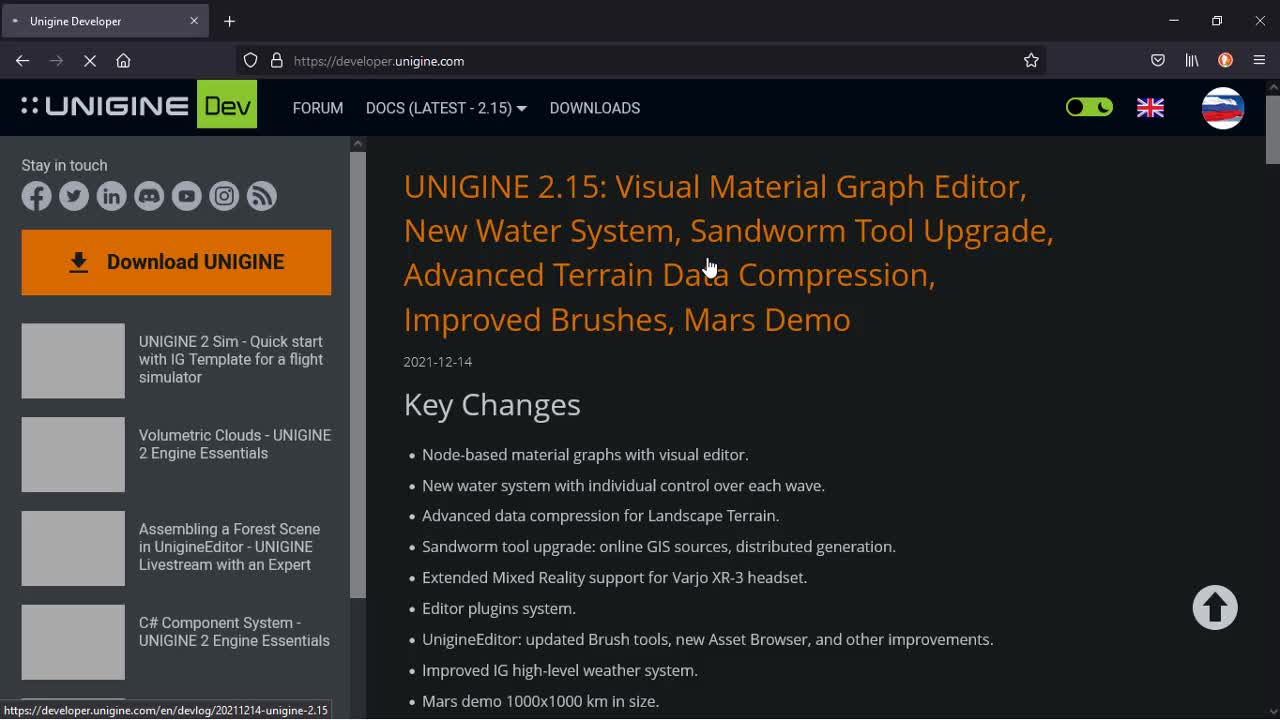Open the UNIGINE Twitter icon
Image resolution: width=1280 pixels, height=720 pixels.
click(74, 196)
